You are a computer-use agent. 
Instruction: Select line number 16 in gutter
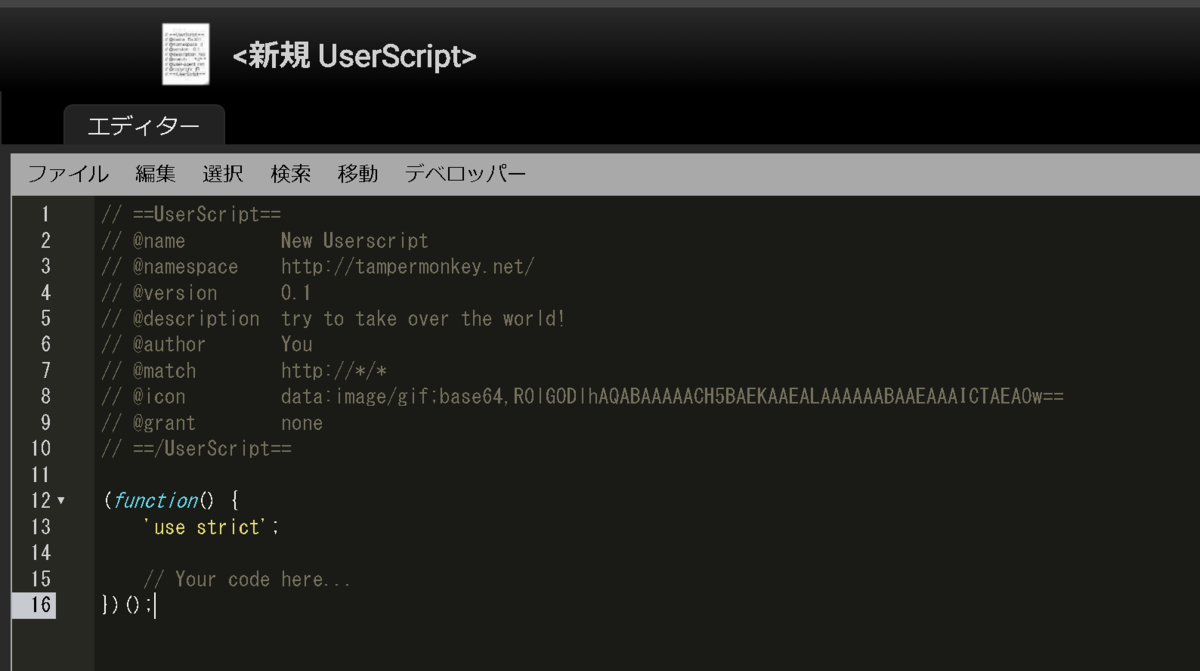point(41,605)
